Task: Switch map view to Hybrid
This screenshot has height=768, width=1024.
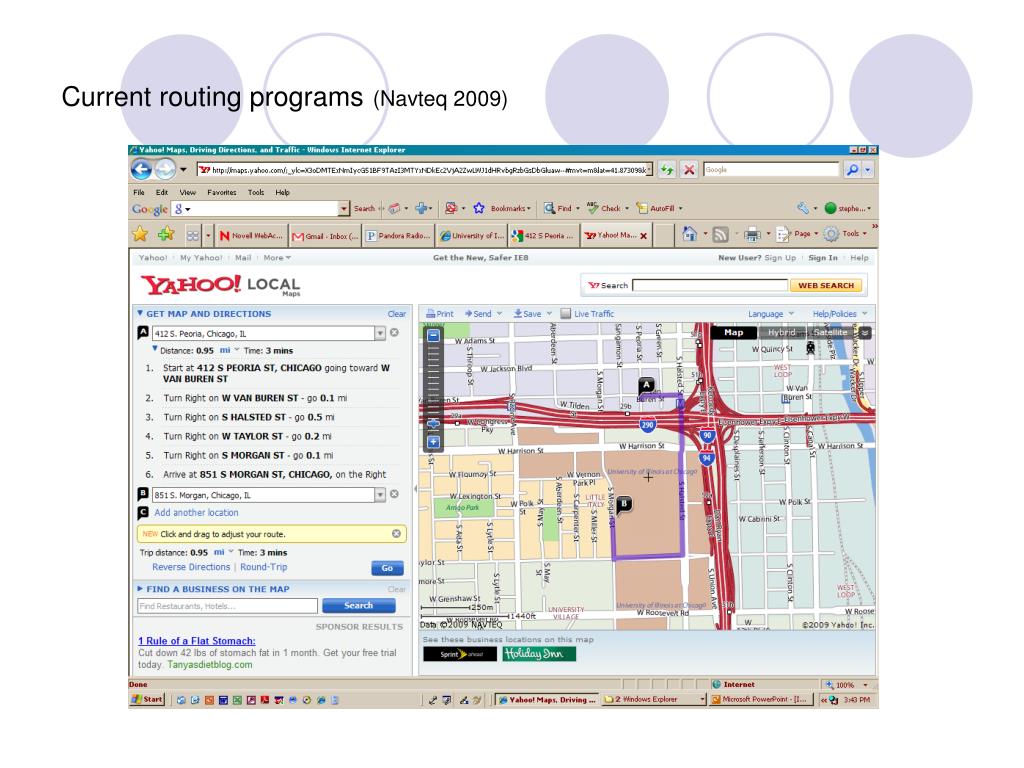Action: (x=781, y=332)
